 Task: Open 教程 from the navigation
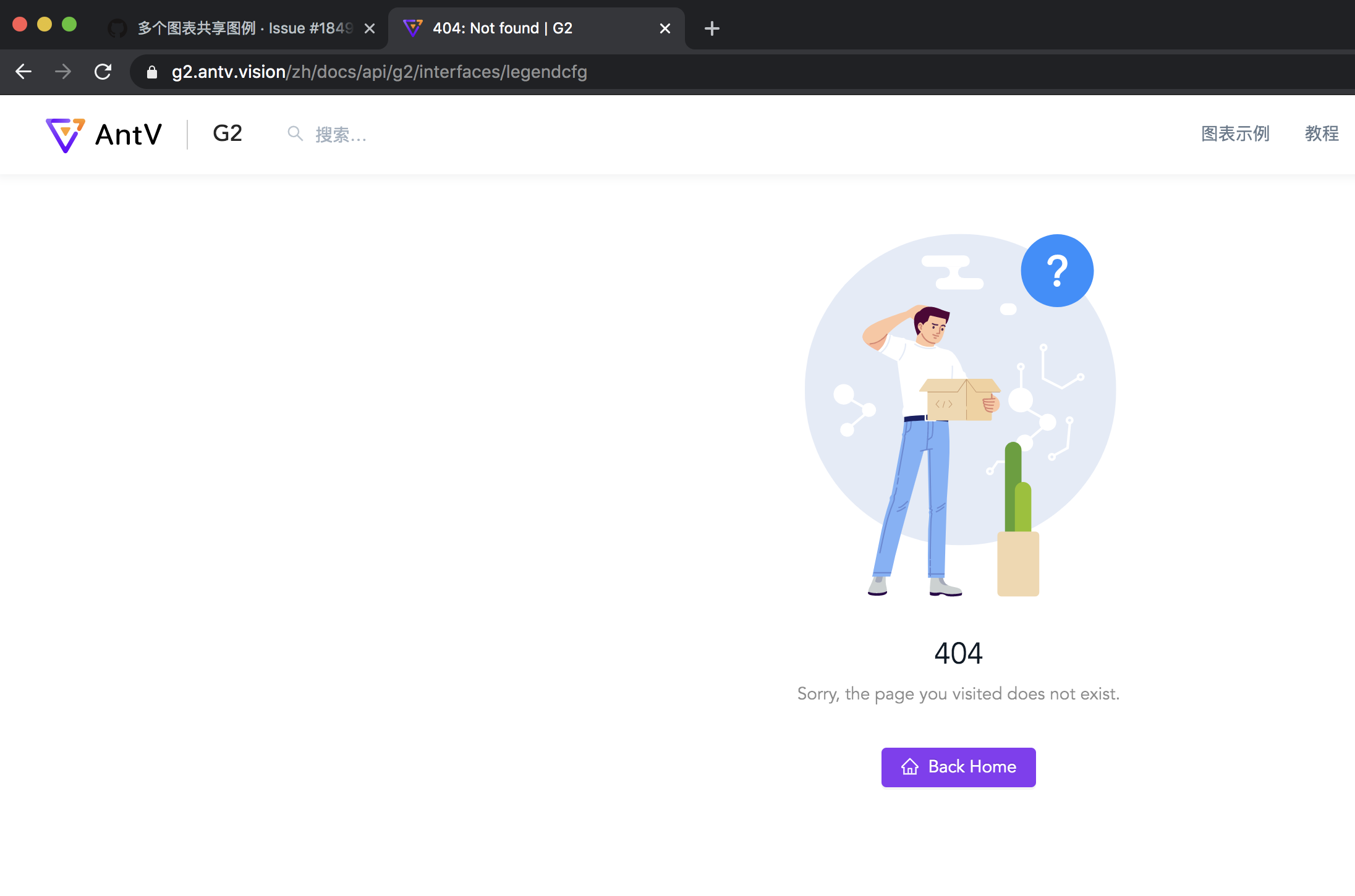pos(1322,134)
